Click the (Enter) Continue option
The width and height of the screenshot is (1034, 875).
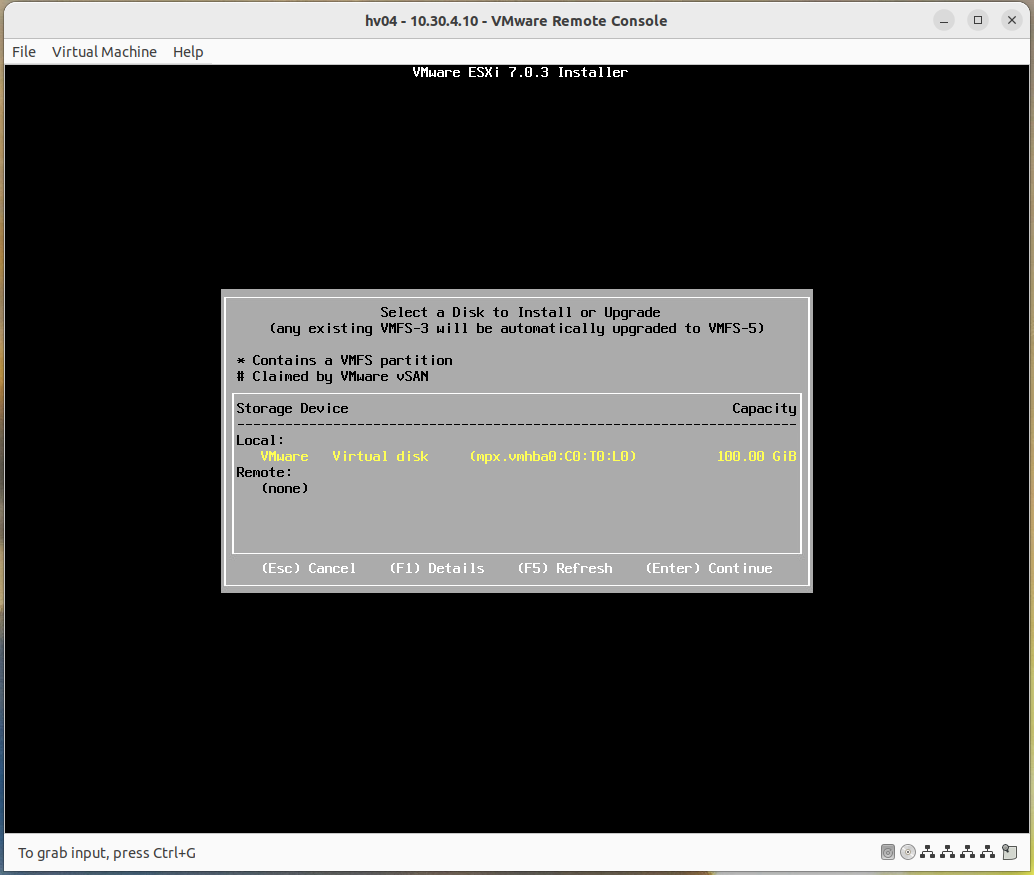point(708,568)
